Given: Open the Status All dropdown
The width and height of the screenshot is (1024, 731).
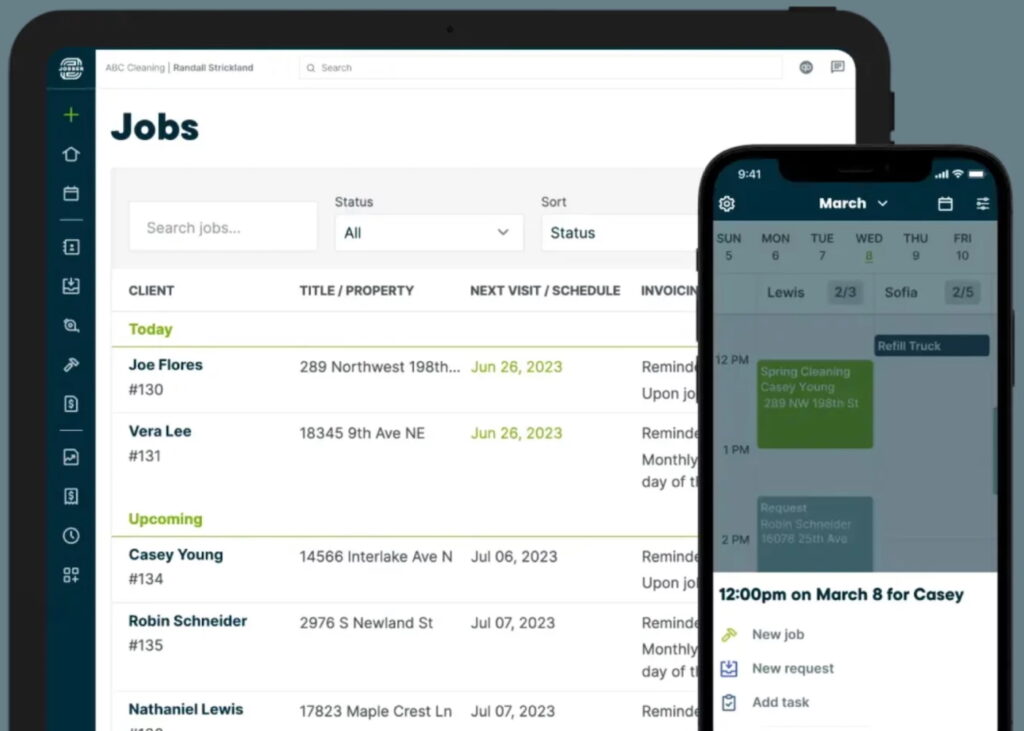Looking at the screenshot, I should click(429, 233).
